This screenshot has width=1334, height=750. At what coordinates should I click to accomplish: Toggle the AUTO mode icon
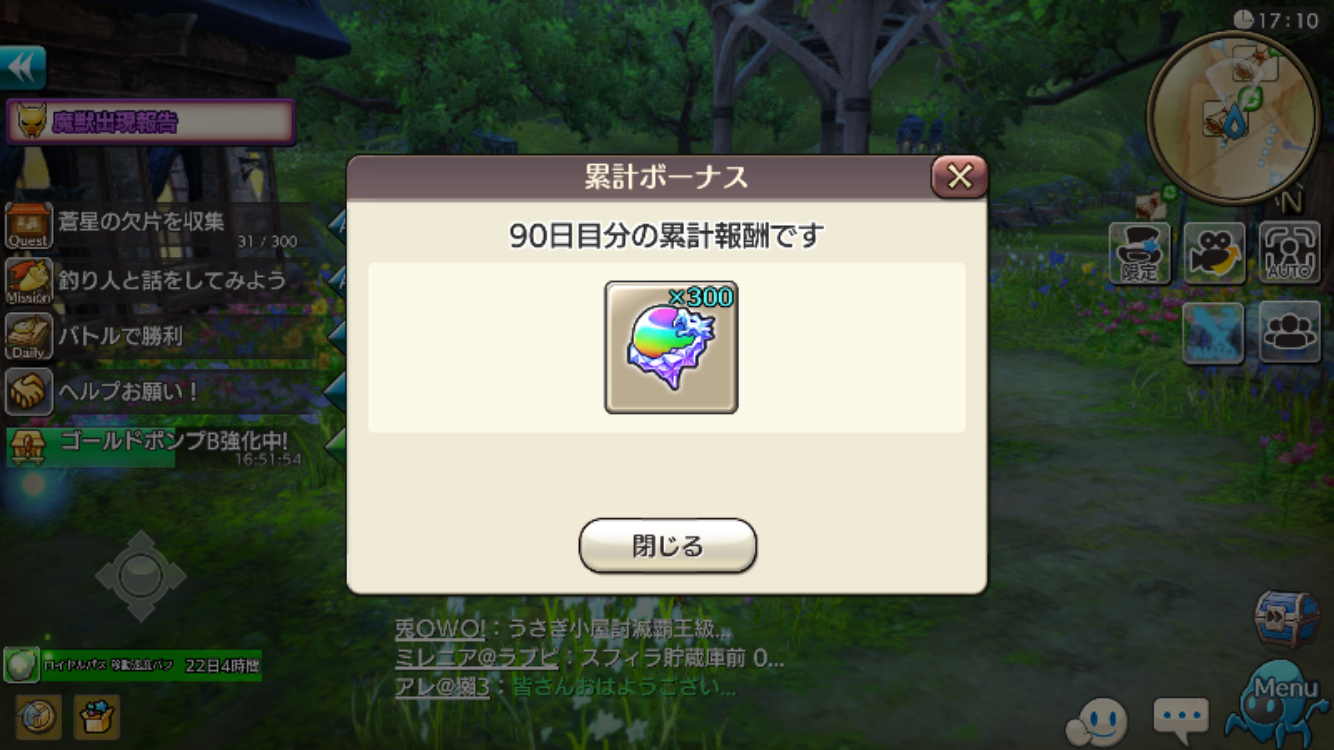[1289, 253]
